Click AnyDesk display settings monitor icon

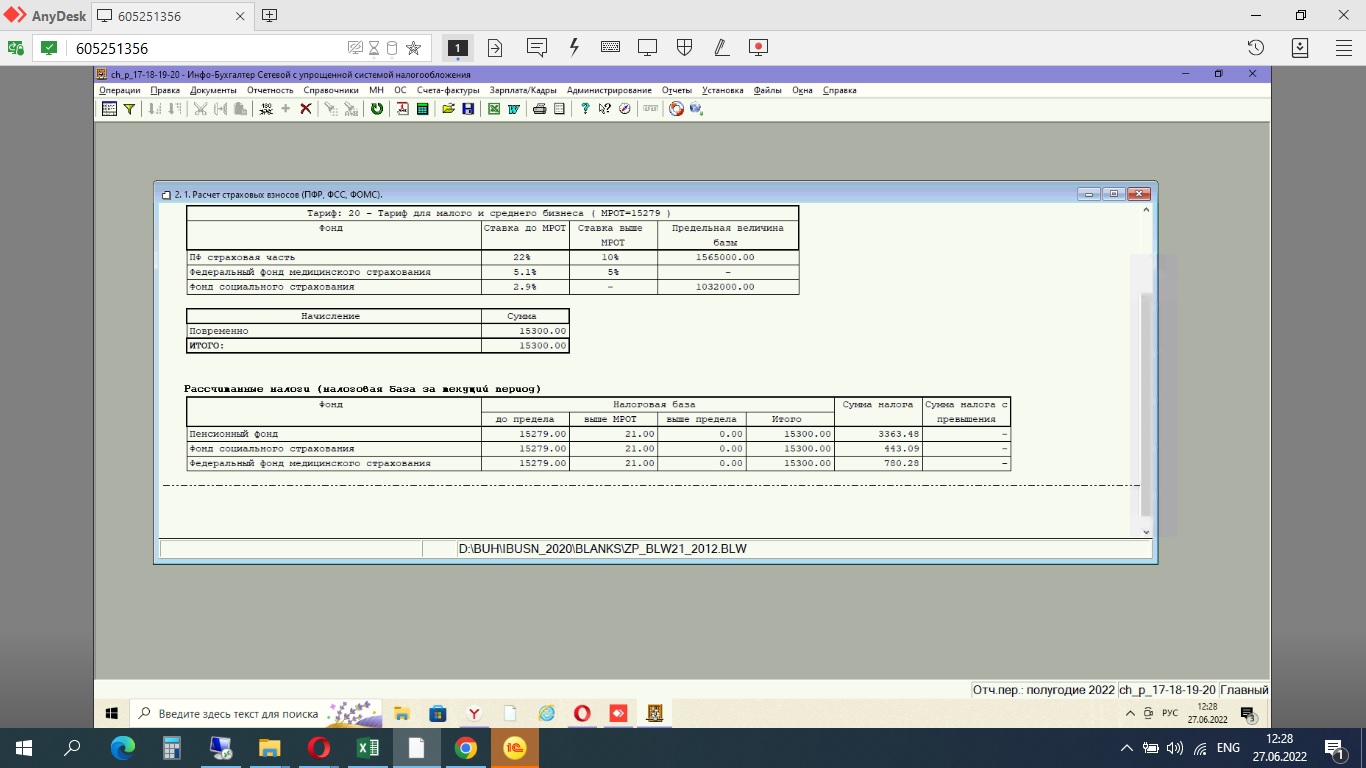[x=647, y=47]
